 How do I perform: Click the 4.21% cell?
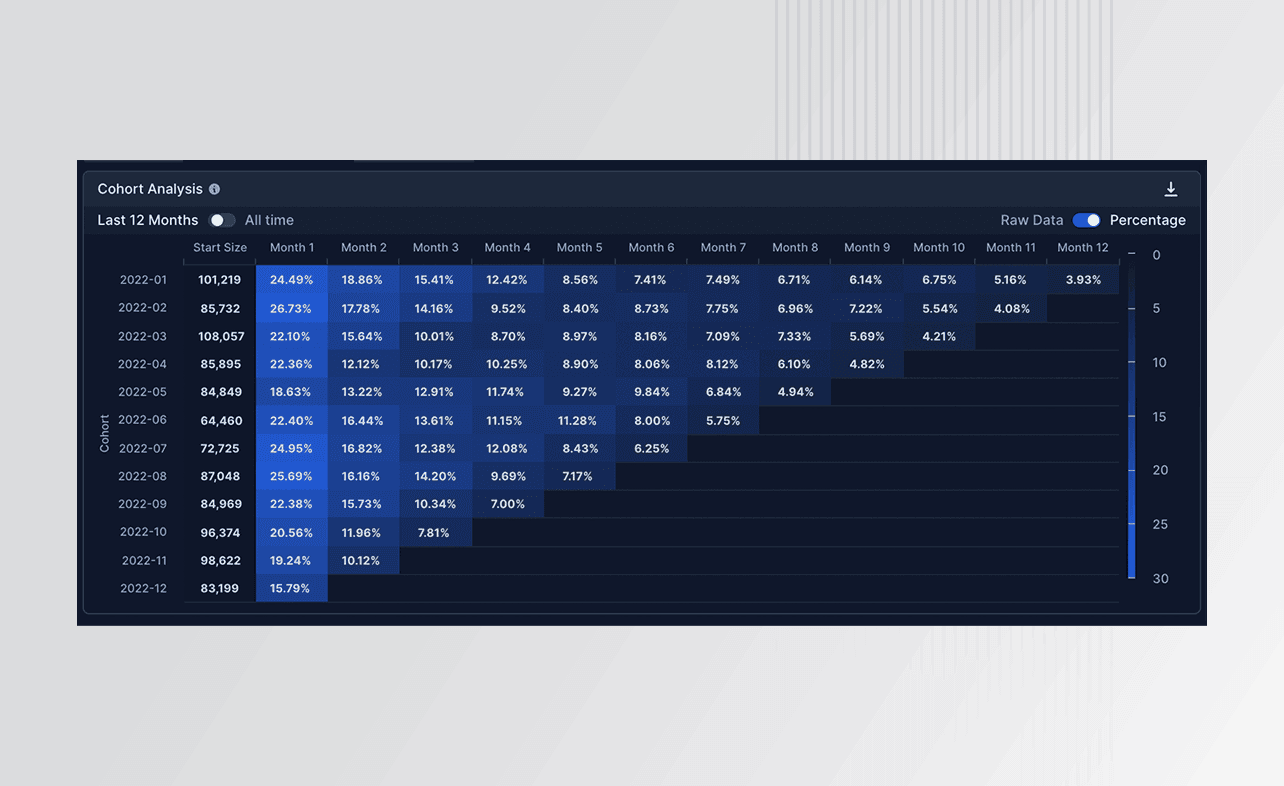click(x=939, y=336)
